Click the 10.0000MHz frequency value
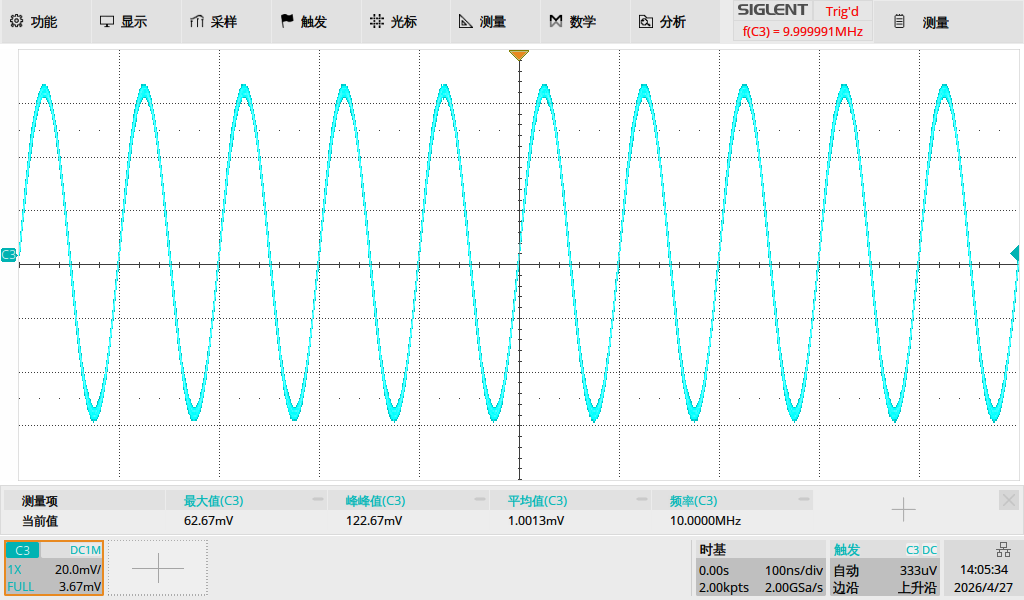 [705, 521]
